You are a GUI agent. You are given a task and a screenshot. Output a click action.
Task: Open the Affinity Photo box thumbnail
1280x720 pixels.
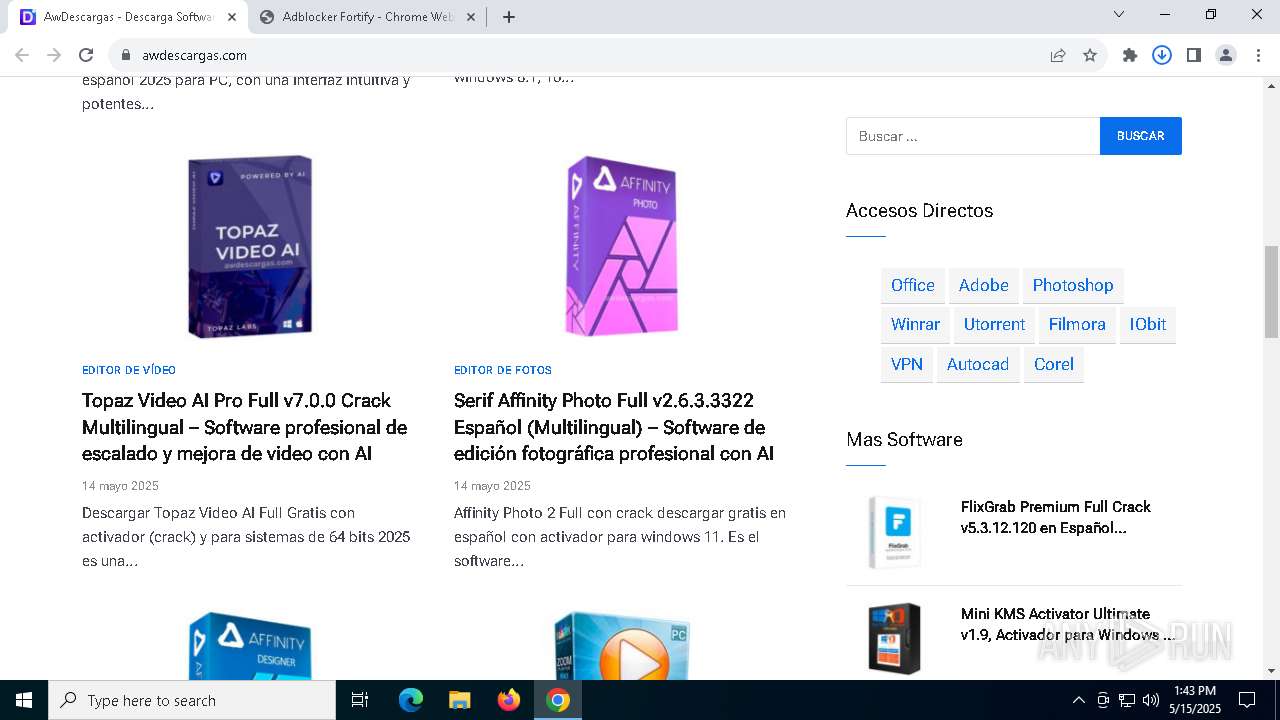pos(622,246)
